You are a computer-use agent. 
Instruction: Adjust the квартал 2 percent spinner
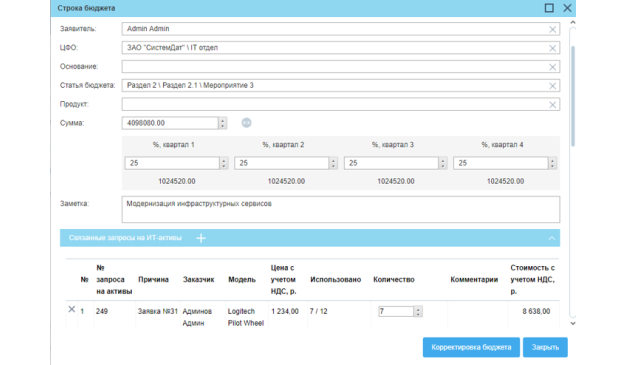point(333,163)
